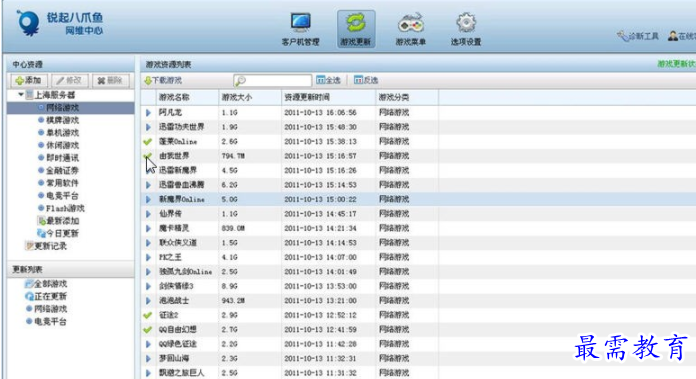The height and width of the screenshot is (379, 696).
Task: Click the arrow icon beside 剑侠情缘3
Action: click(148, 286)
